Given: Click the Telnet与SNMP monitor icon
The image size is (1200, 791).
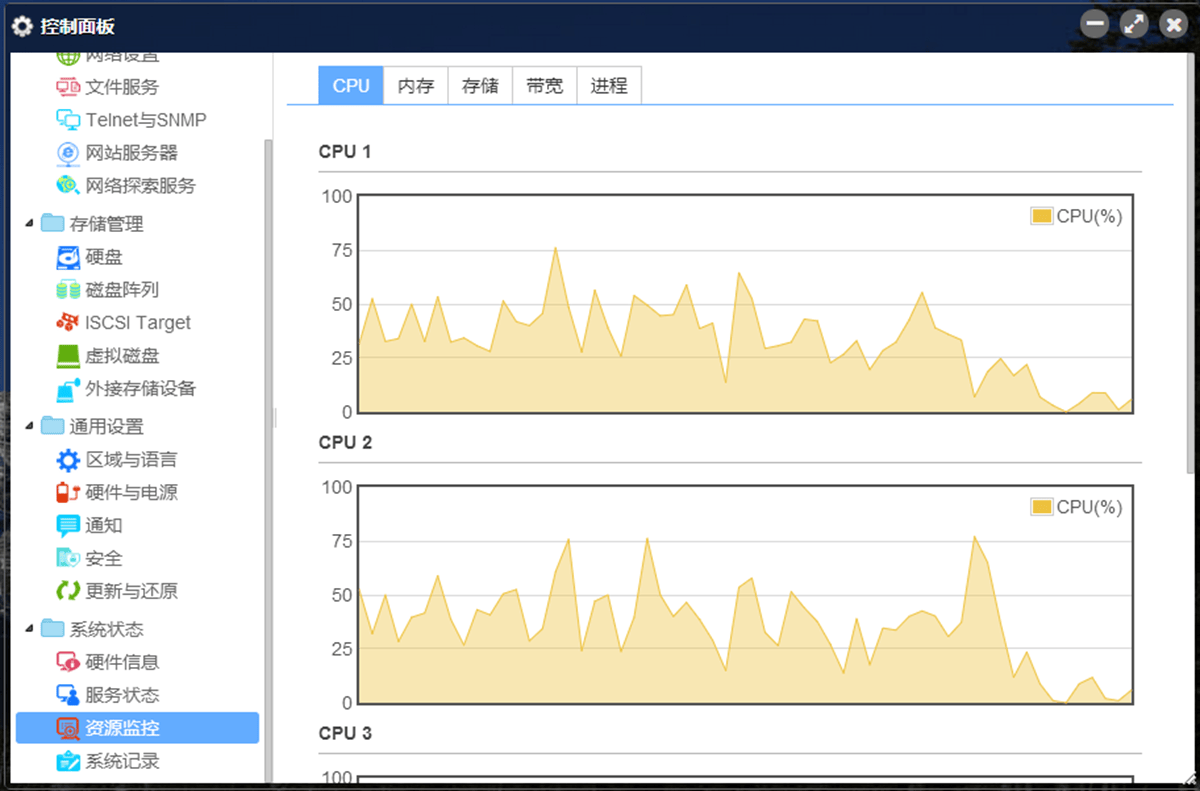Looking at the screenshot, I should click(x=68, y=120).
